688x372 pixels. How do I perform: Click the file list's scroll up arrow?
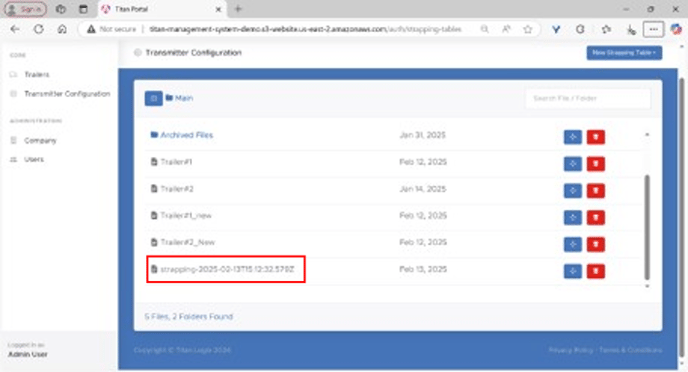tap(647, 135)
